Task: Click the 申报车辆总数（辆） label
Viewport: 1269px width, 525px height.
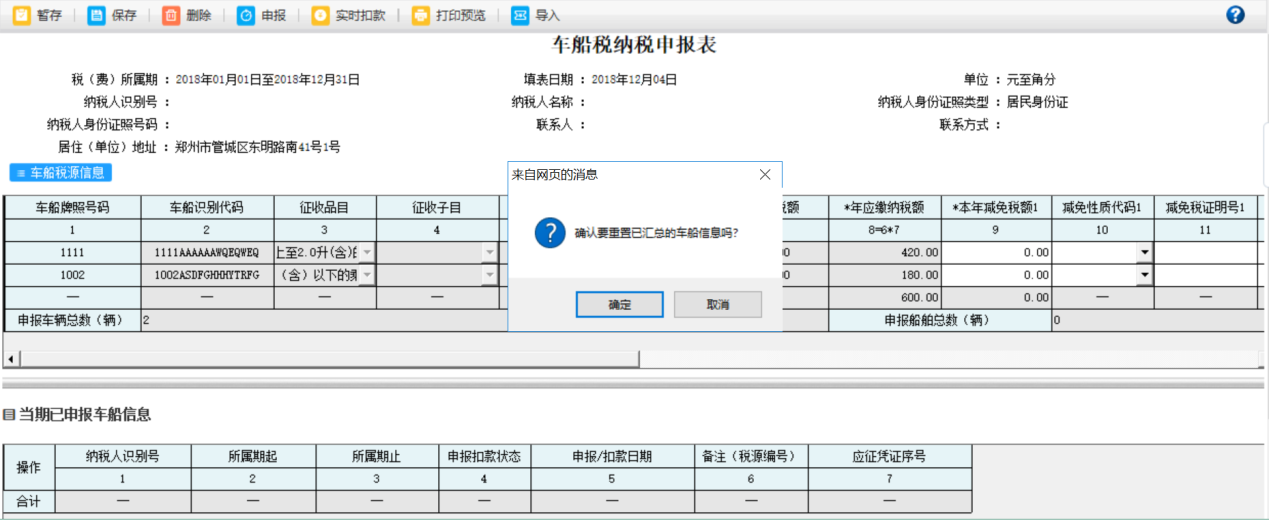Action: (x=72, y=320)
